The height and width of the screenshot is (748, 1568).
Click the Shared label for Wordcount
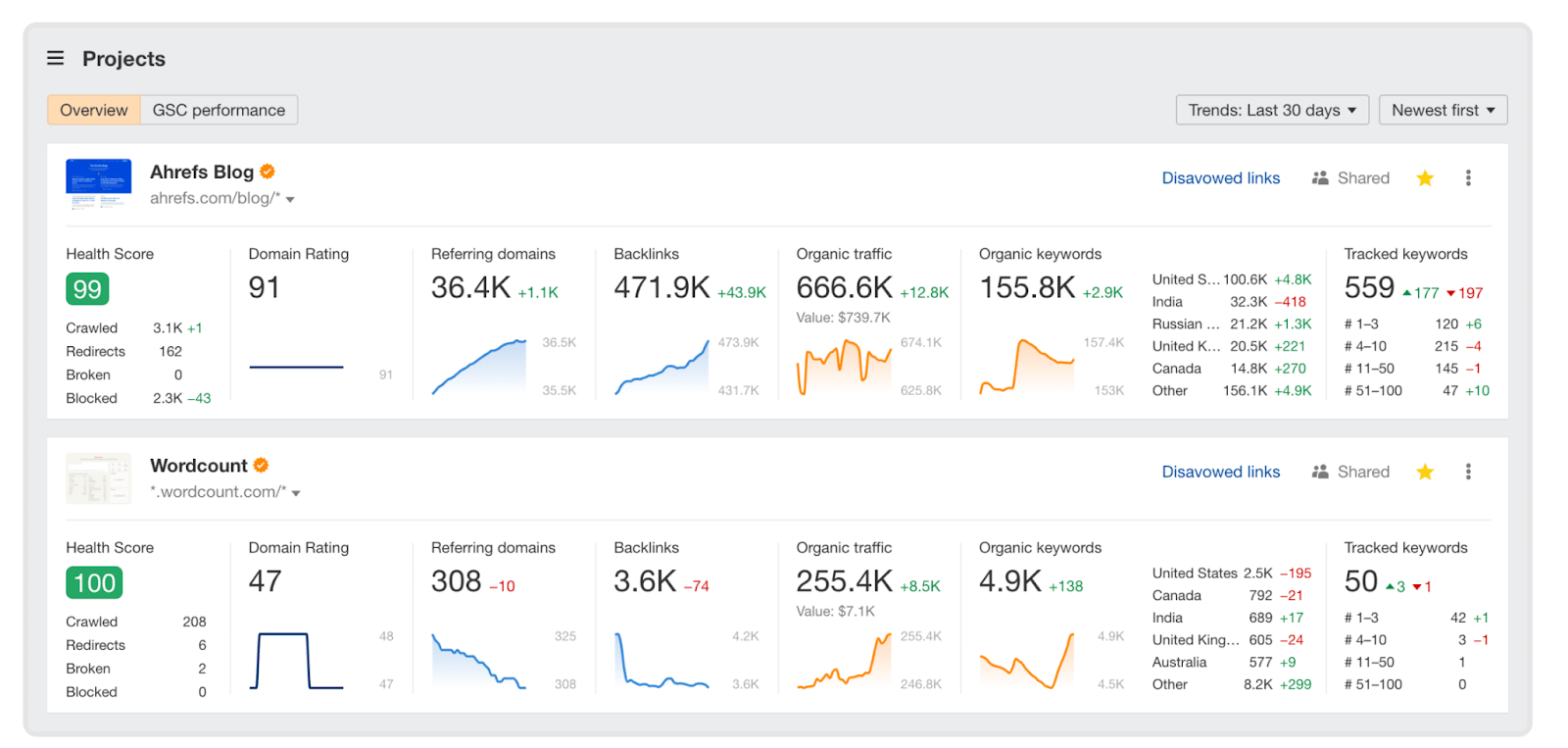(1363, 473)
